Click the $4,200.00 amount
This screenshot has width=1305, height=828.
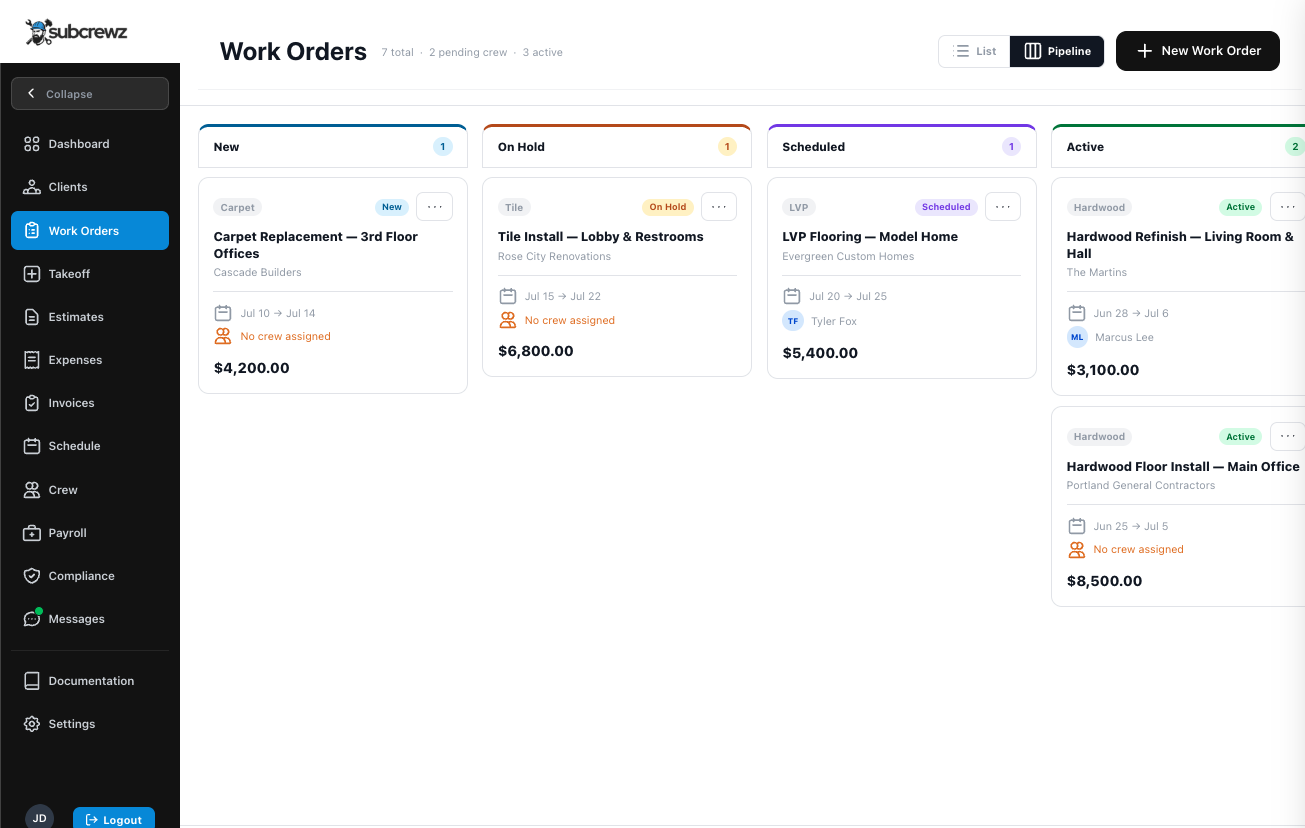pyautogui.click(x=252, y=368)
